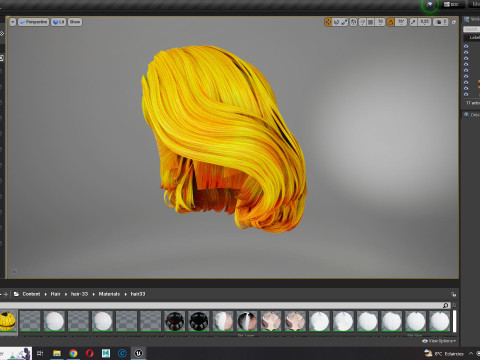480x360 pixels.
Task: Open the blue C app on taskbar
Action: pyautogui.click(x=122, y=353)
